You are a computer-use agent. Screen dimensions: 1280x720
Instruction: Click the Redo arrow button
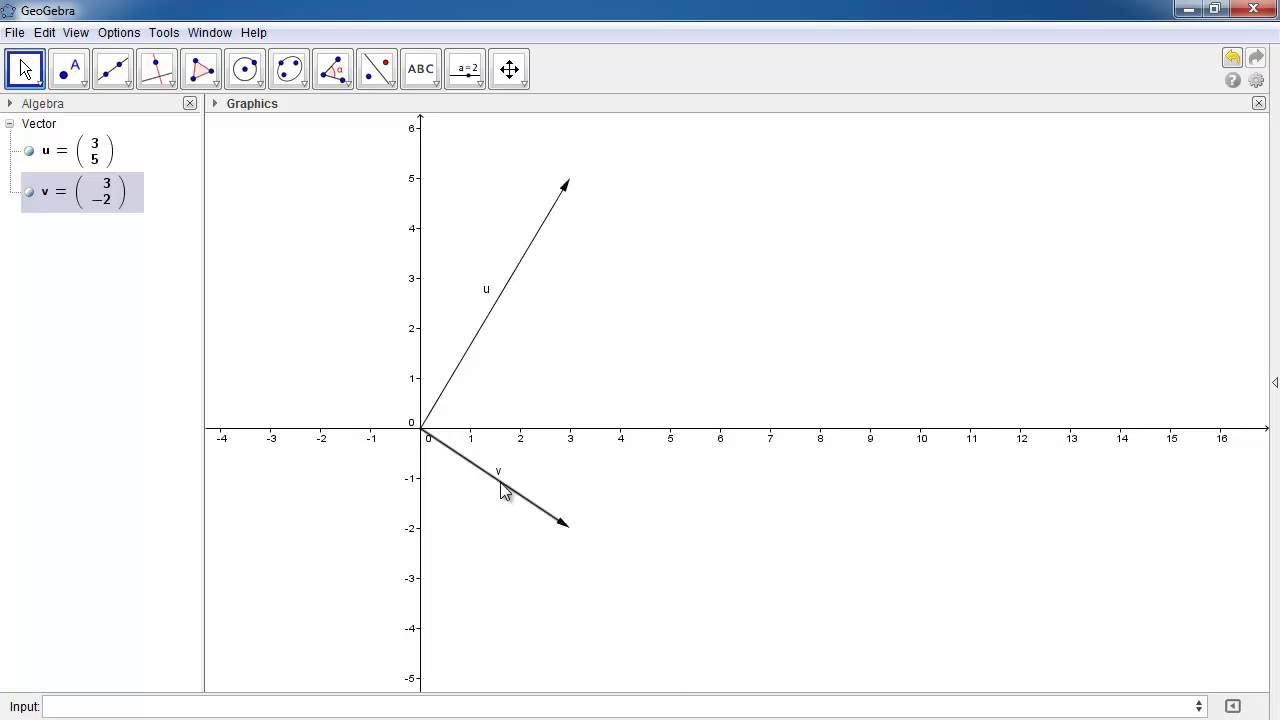(1256, 57)
